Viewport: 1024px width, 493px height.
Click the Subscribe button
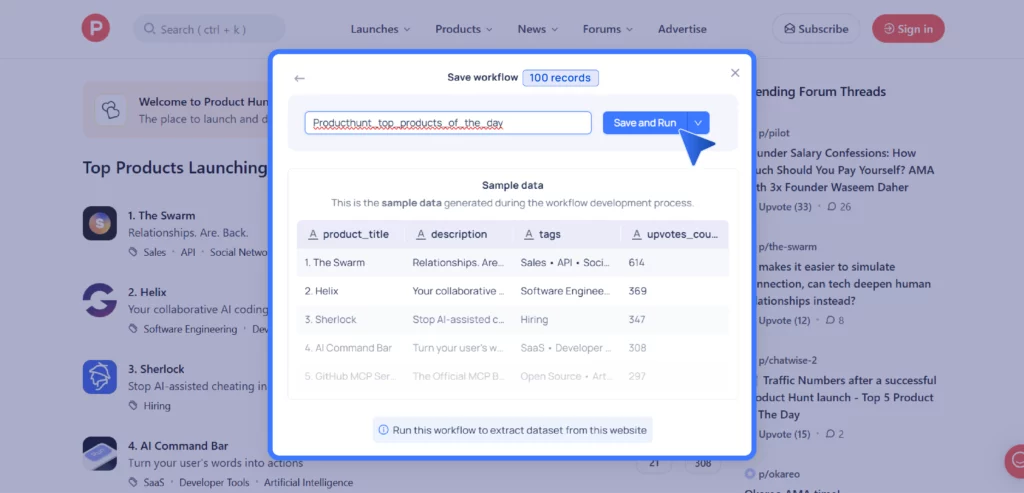pyautogui.click(x=816, y=29)
